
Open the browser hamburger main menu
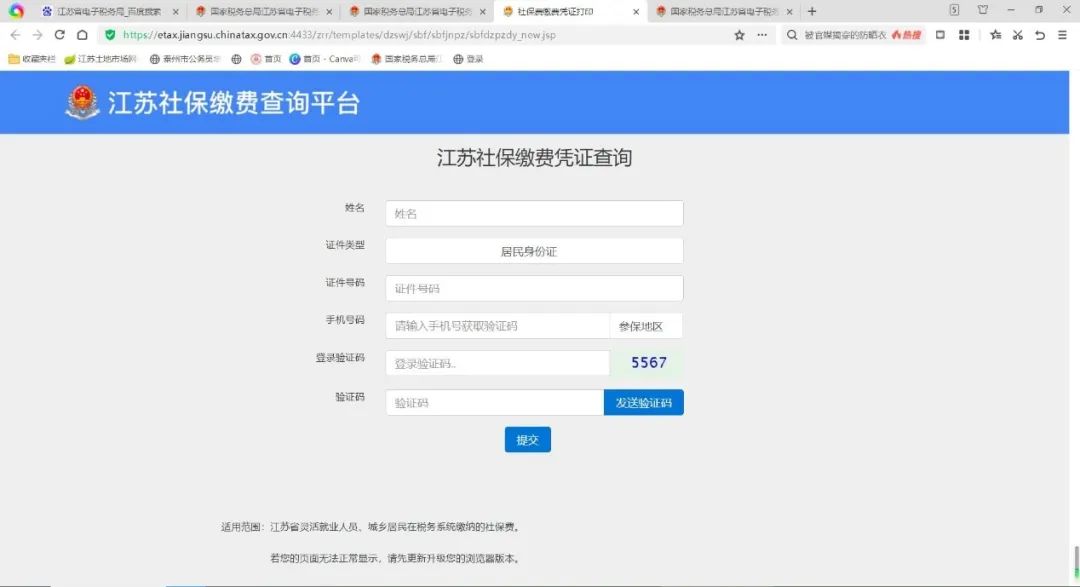pyautogui.click(x=1062, y=34)
